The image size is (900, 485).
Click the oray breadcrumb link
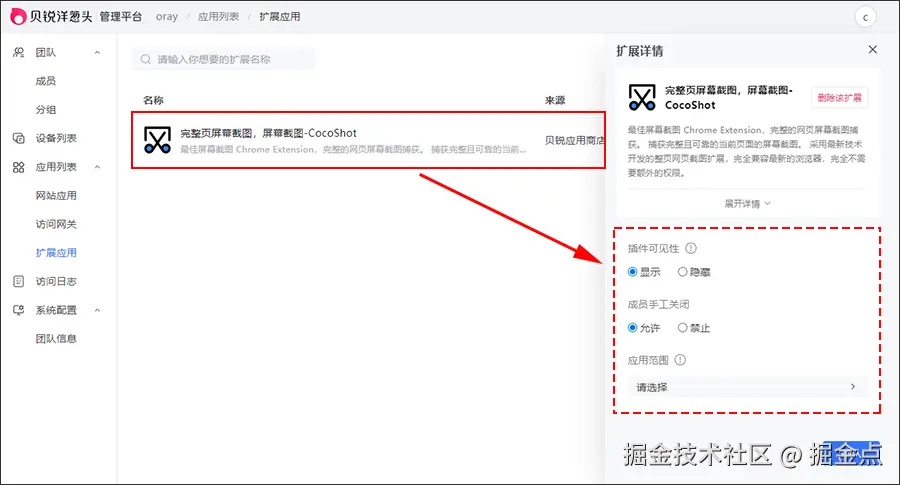click(x=166, y=17)
